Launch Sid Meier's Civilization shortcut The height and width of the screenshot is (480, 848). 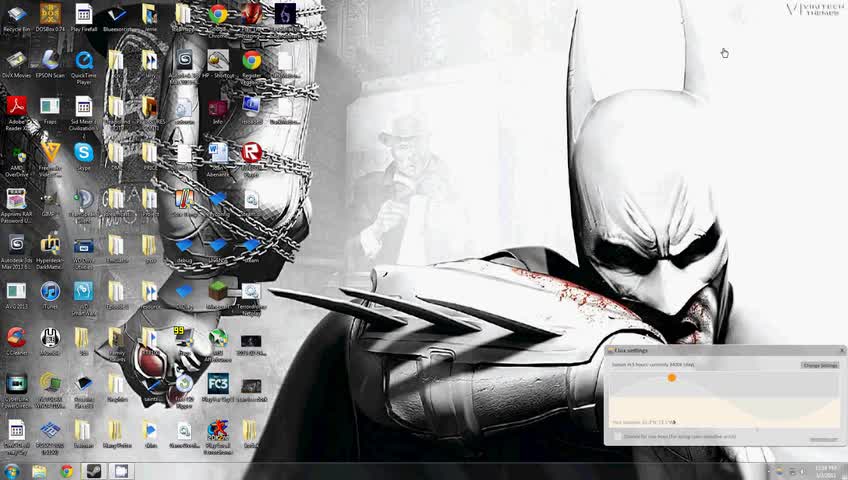83,112
